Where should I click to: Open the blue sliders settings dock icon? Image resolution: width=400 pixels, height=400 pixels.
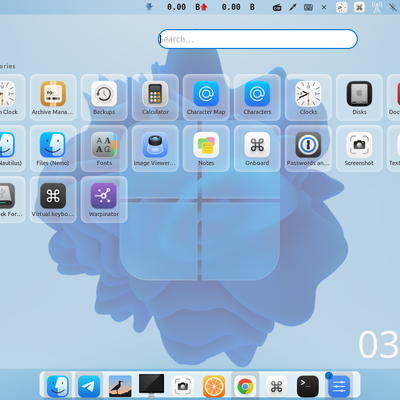(339, 386)
